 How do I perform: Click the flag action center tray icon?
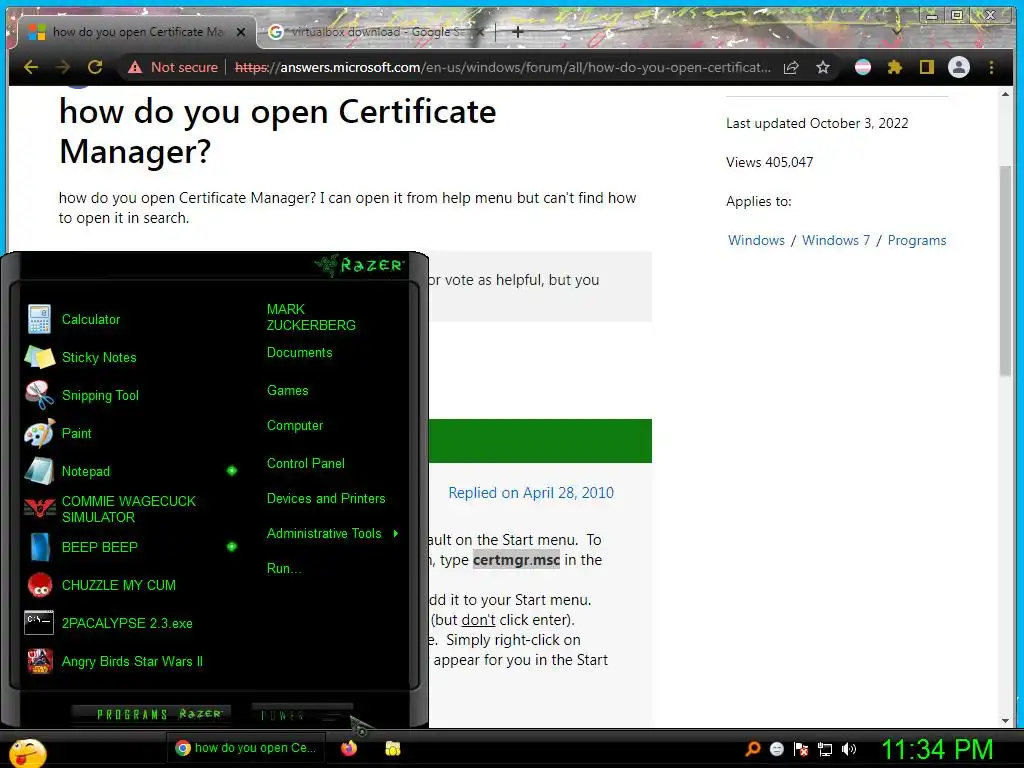pos(801,749)
